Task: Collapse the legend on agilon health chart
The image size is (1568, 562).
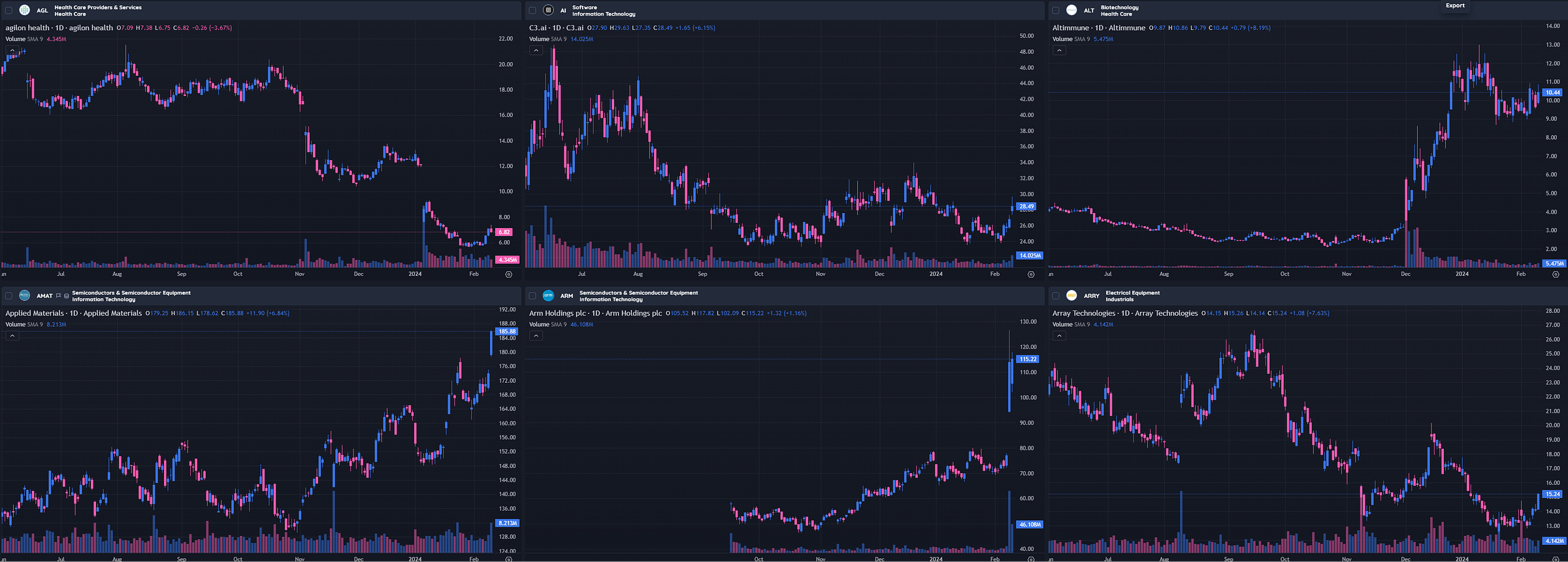Action: [12, 50]
